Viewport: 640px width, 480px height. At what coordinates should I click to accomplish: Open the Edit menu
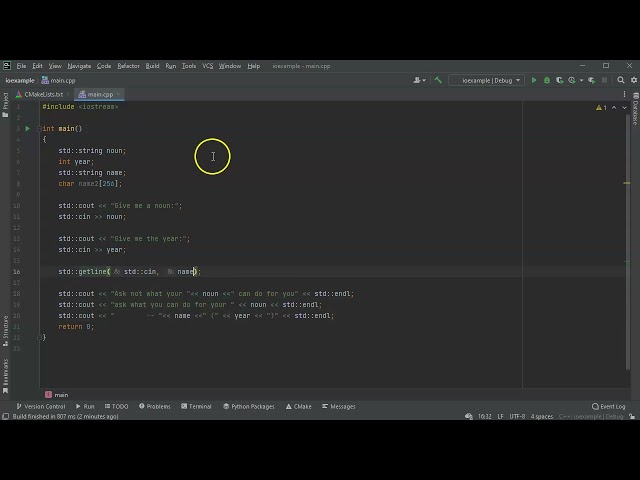tap(37, 66)
